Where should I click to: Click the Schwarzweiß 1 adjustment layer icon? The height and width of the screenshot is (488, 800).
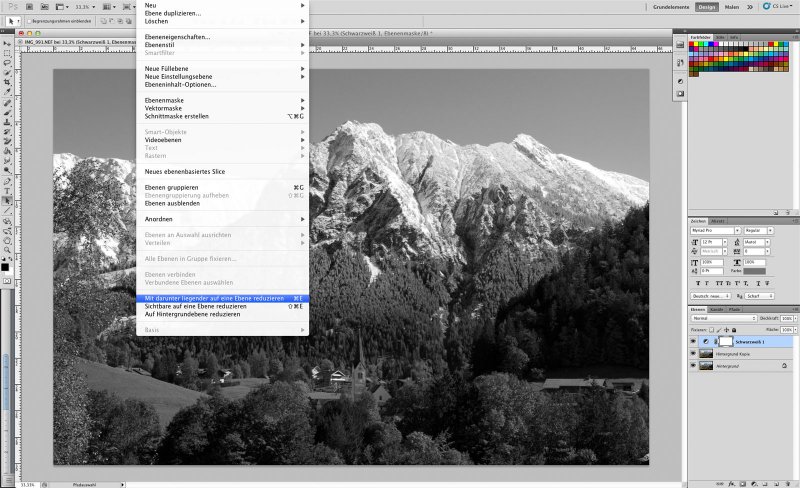tap(708, 341)
